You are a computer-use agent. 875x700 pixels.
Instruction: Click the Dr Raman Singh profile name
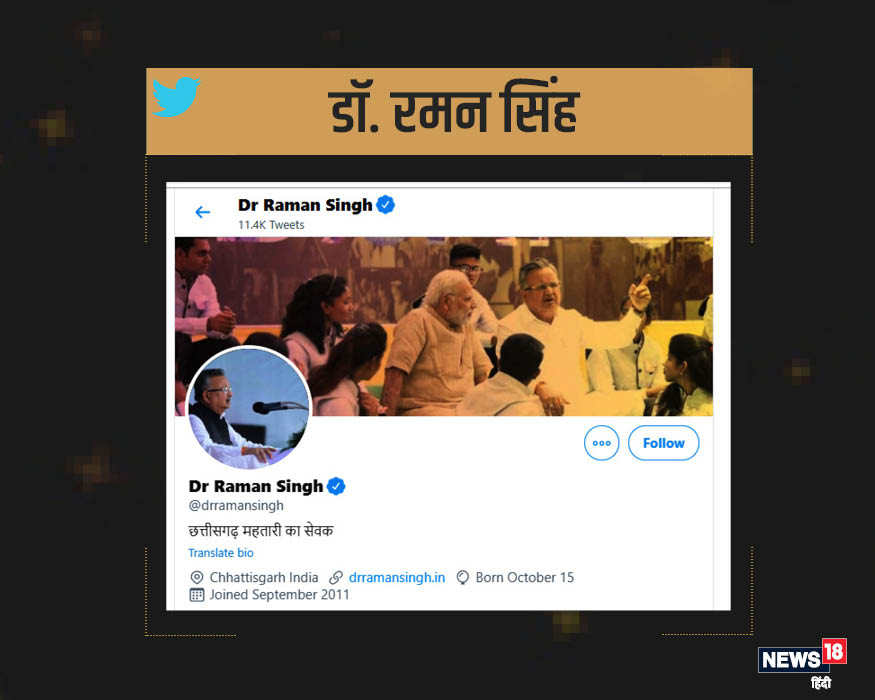coord(256,486)
